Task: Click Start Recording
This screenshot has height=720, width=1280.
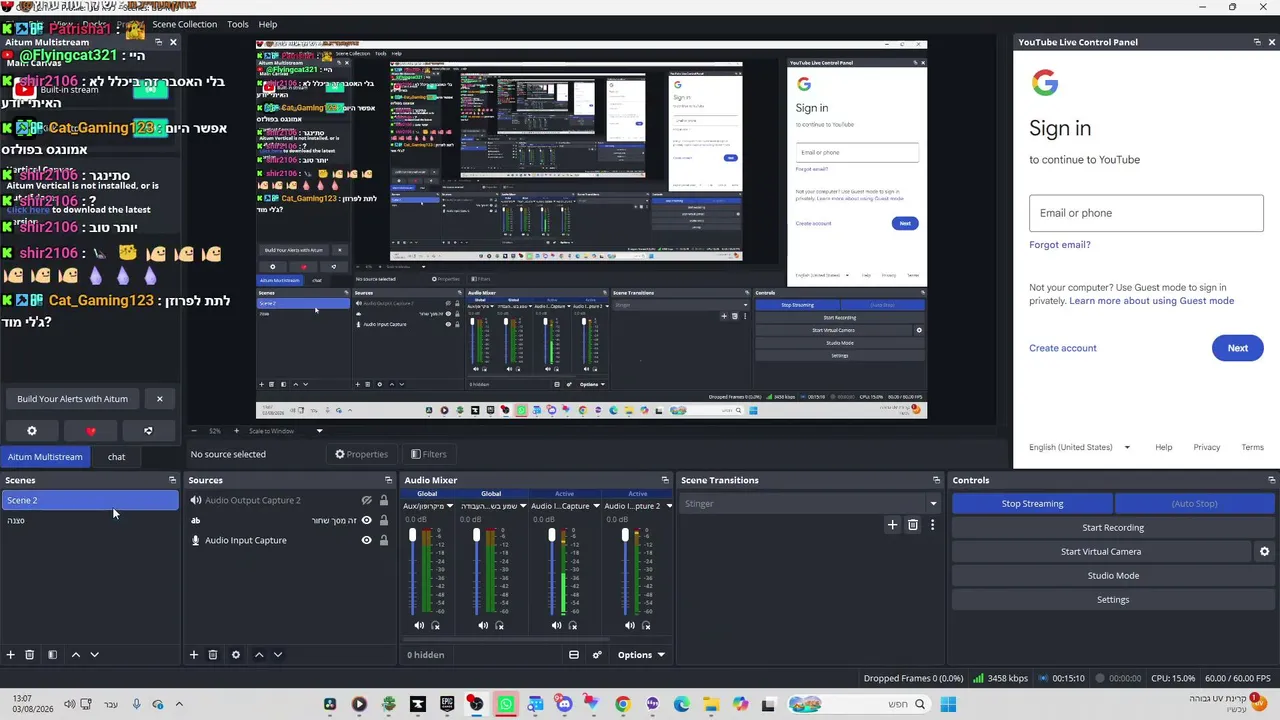Action: point(1113,528)
